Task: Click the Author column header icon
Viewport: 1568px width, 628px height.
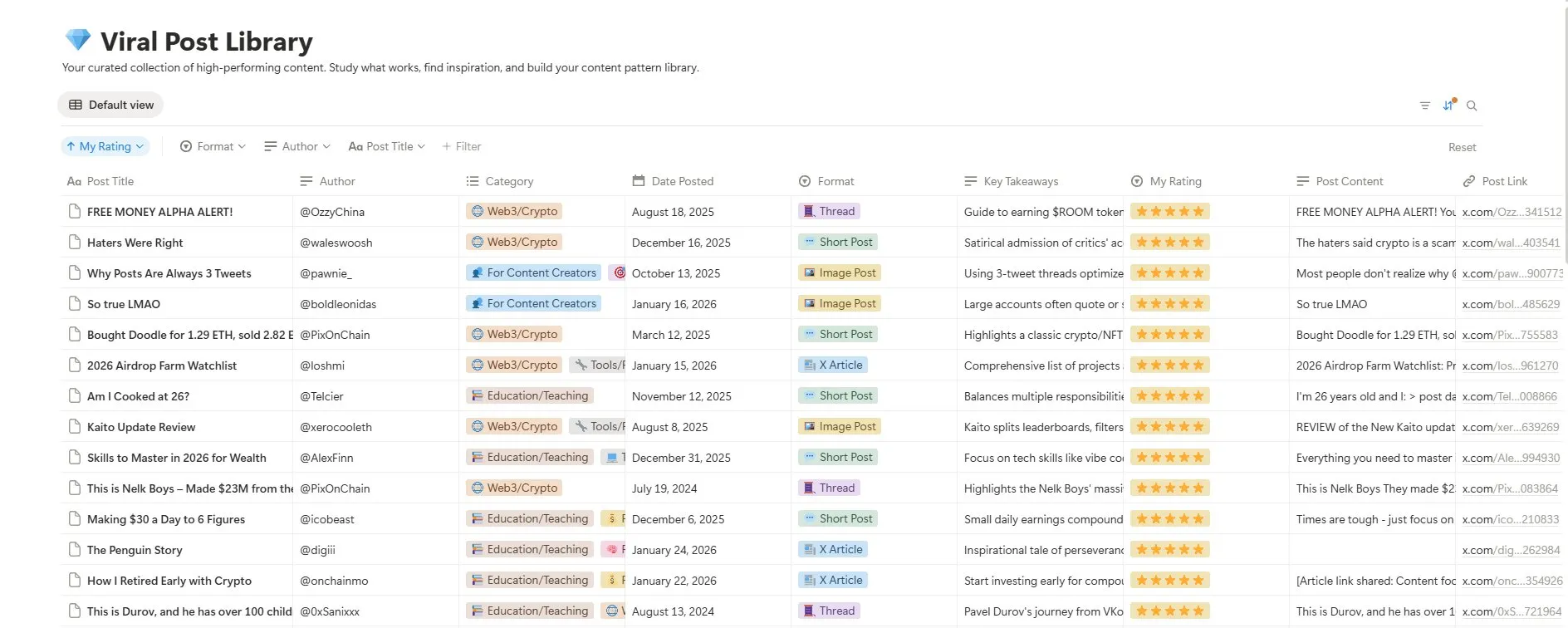Action: pyautogui.click(x=306, y=181)
